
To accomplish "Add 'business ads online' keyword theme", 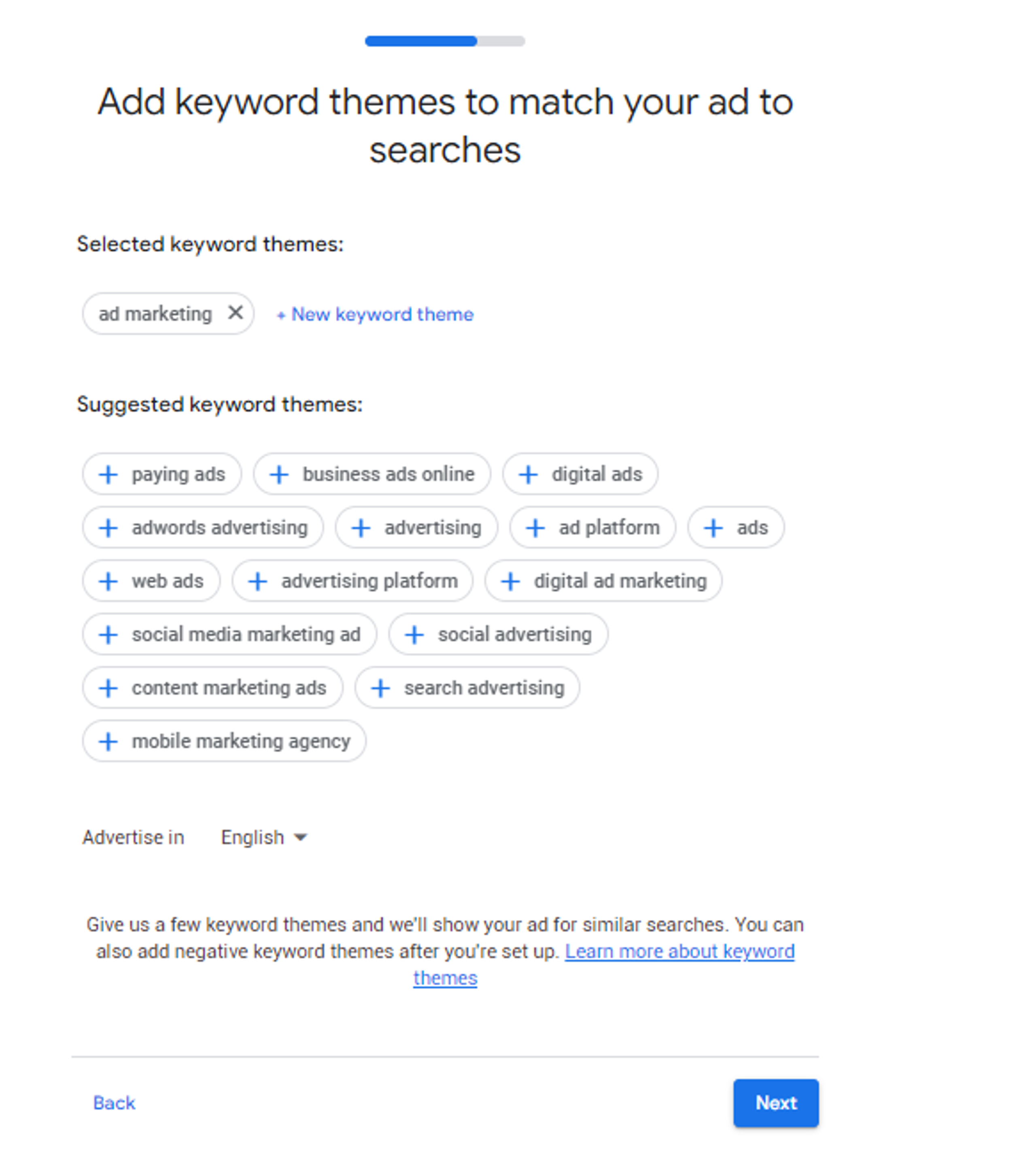I will coord(372,474).
